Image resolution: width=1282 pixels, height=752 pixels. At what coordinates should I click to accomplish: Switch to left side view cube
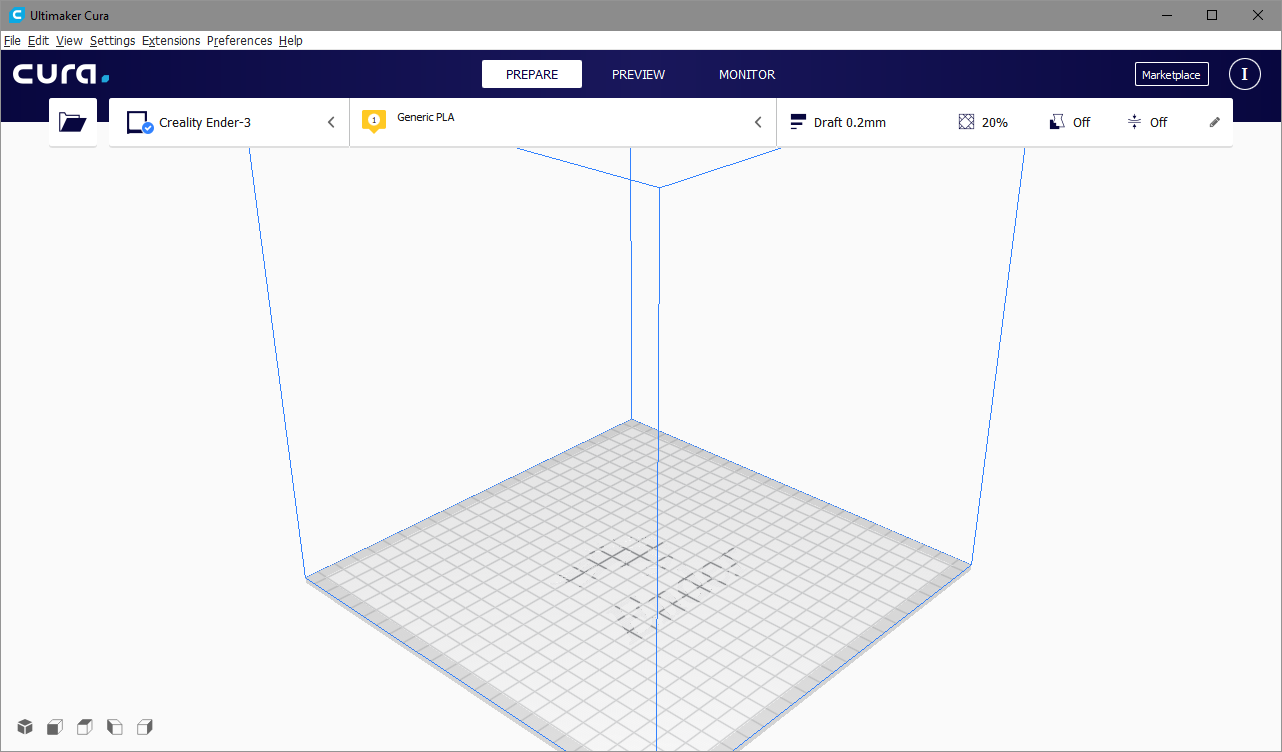coord(115,727)
